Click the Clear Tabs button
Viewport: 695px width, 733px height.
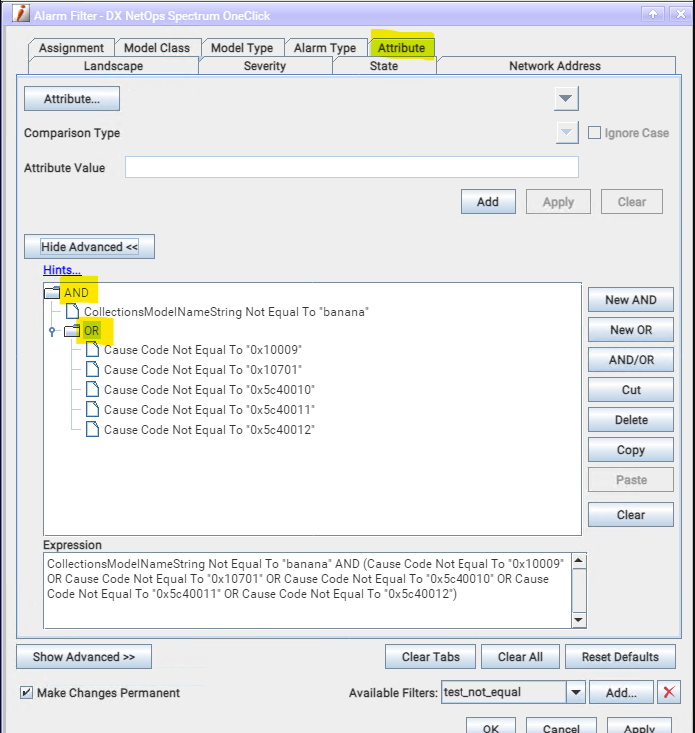(x=430, y=657)
